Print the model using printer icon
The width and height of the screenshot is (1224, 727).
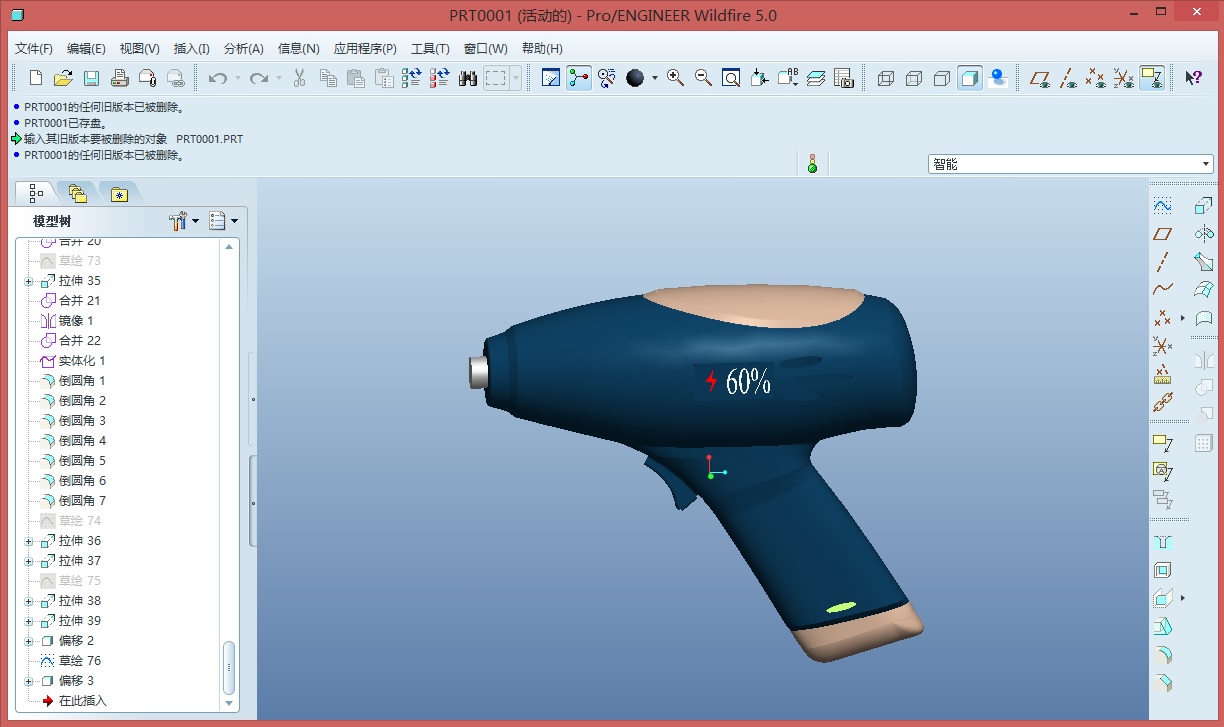coord(119,78)
